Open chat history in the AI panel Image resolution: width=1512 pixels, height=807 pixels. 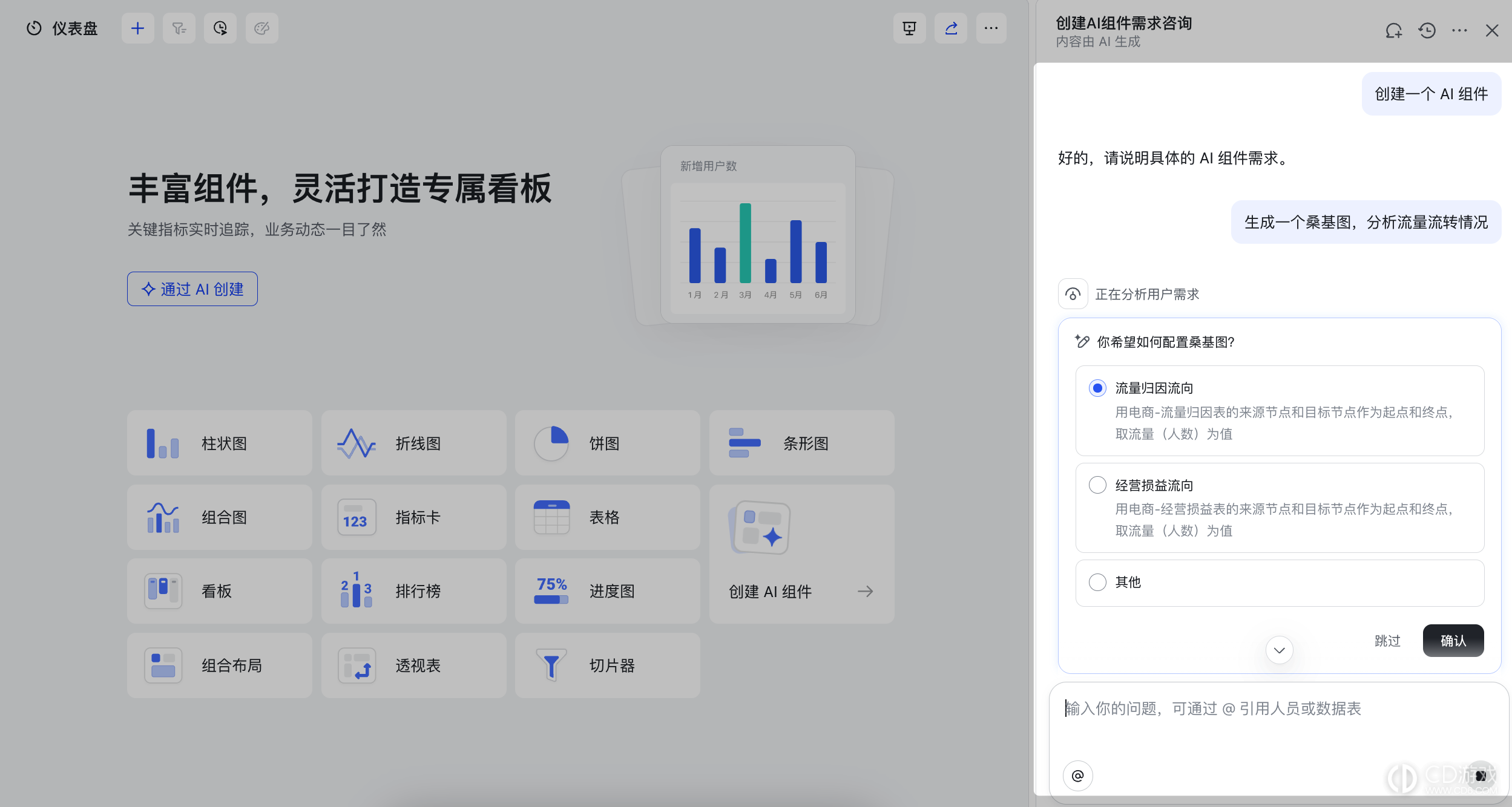[1427, 31]
